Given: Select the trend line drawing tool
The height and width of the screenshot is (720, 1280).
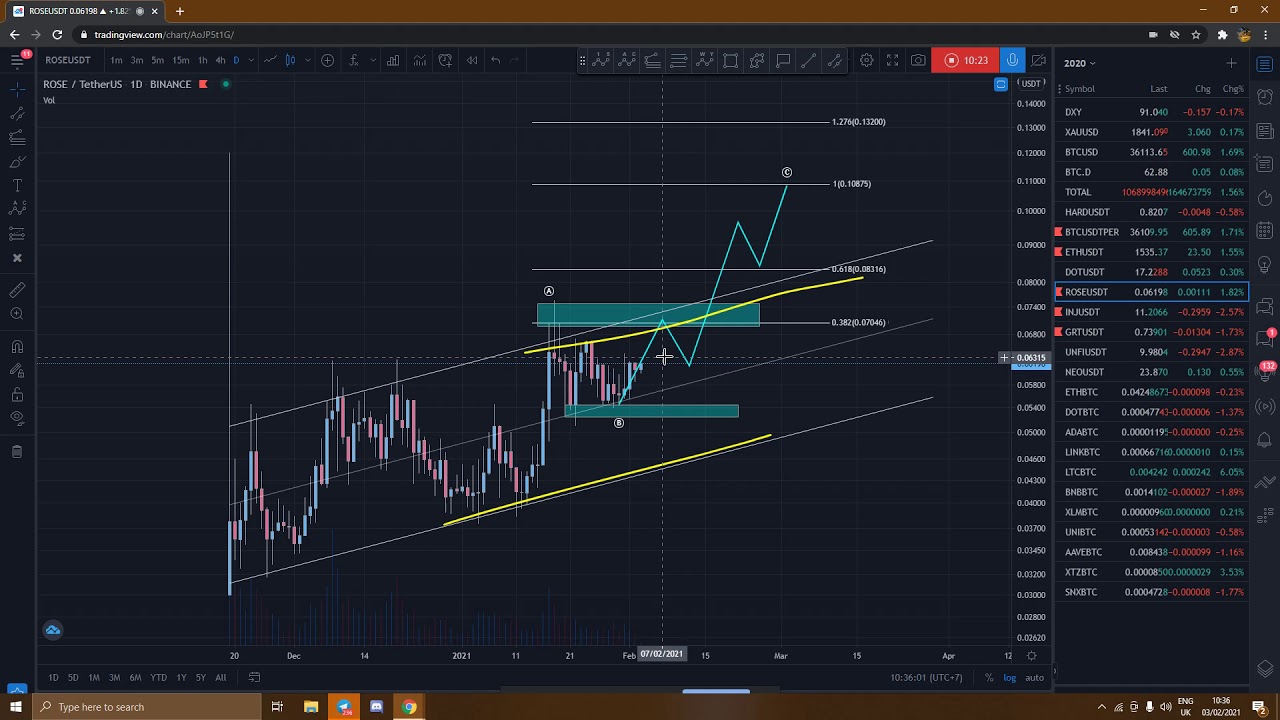Looking at the screenshot, I should coord(17,114).
